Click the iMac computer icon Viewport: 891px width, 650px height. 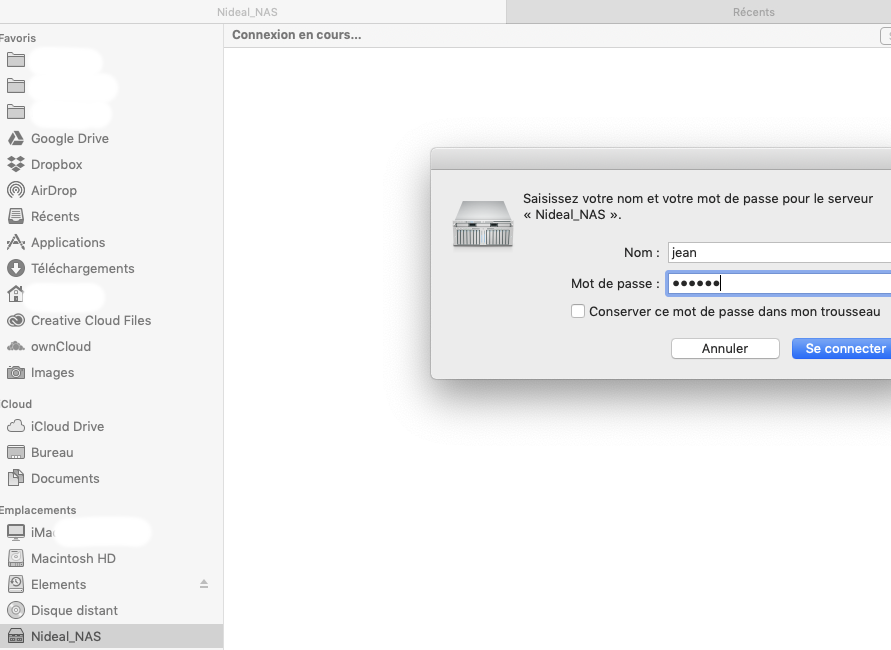15,532
